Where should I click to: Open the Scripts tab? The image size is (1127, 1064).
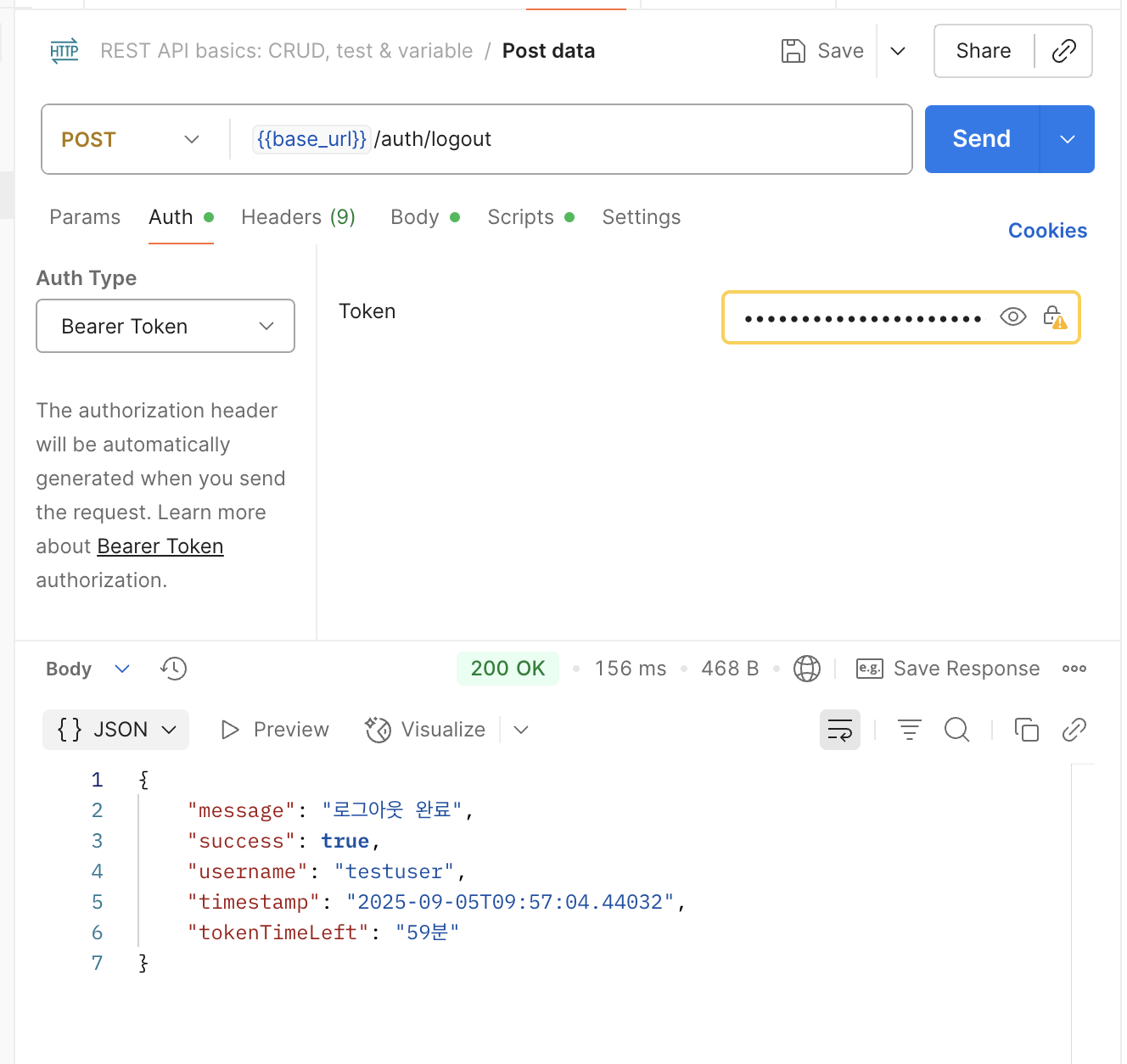(x=521, y=217)
